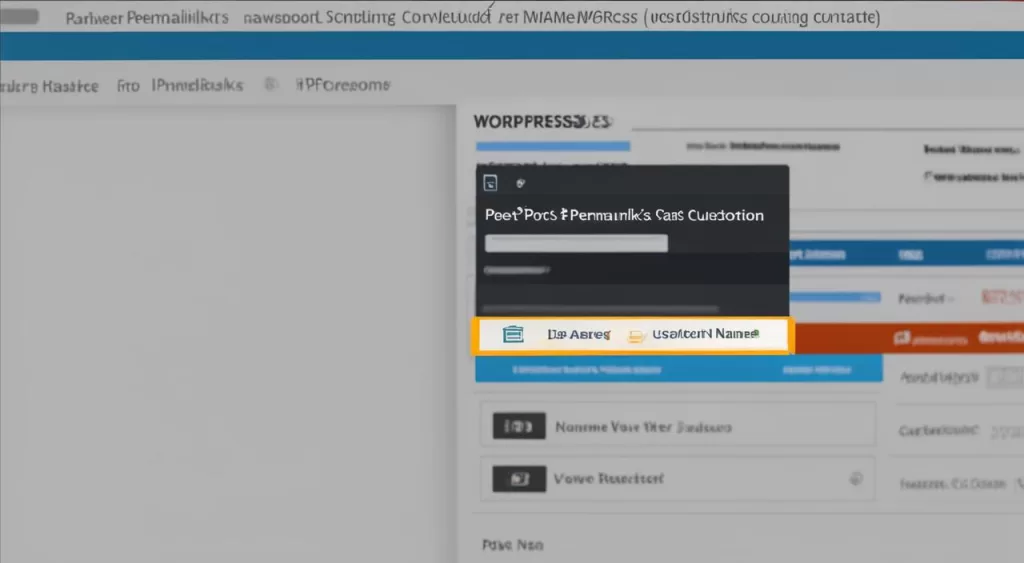Click the round icon at the Vowe row's end
Image resolution: width=1024 pixels, height=563 pixels.
pyautogui.click(x=856, y=479)
